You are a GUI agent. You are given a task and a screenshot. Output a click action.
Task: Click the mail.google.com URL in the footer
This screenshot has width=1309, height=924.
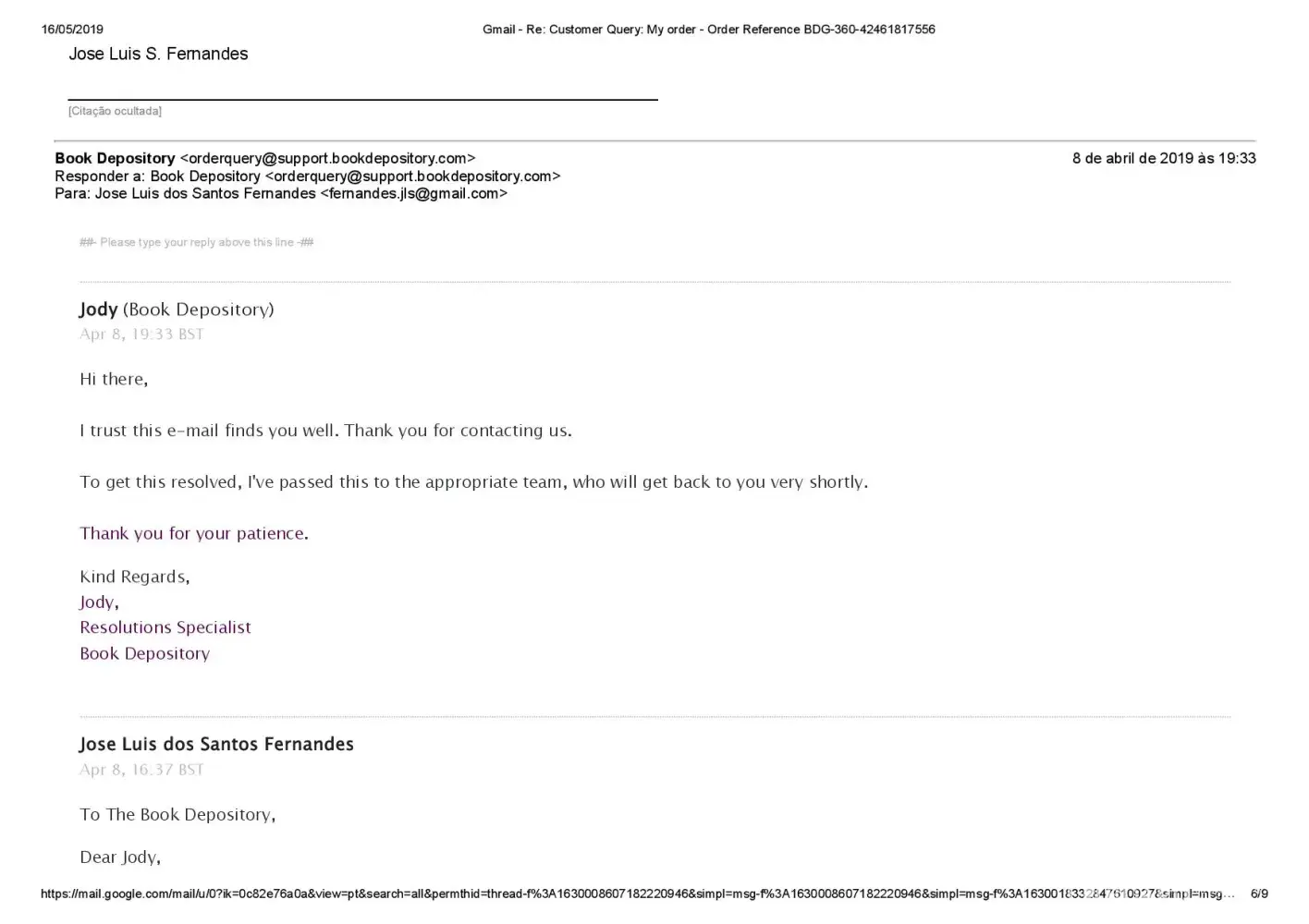point(637,894)
